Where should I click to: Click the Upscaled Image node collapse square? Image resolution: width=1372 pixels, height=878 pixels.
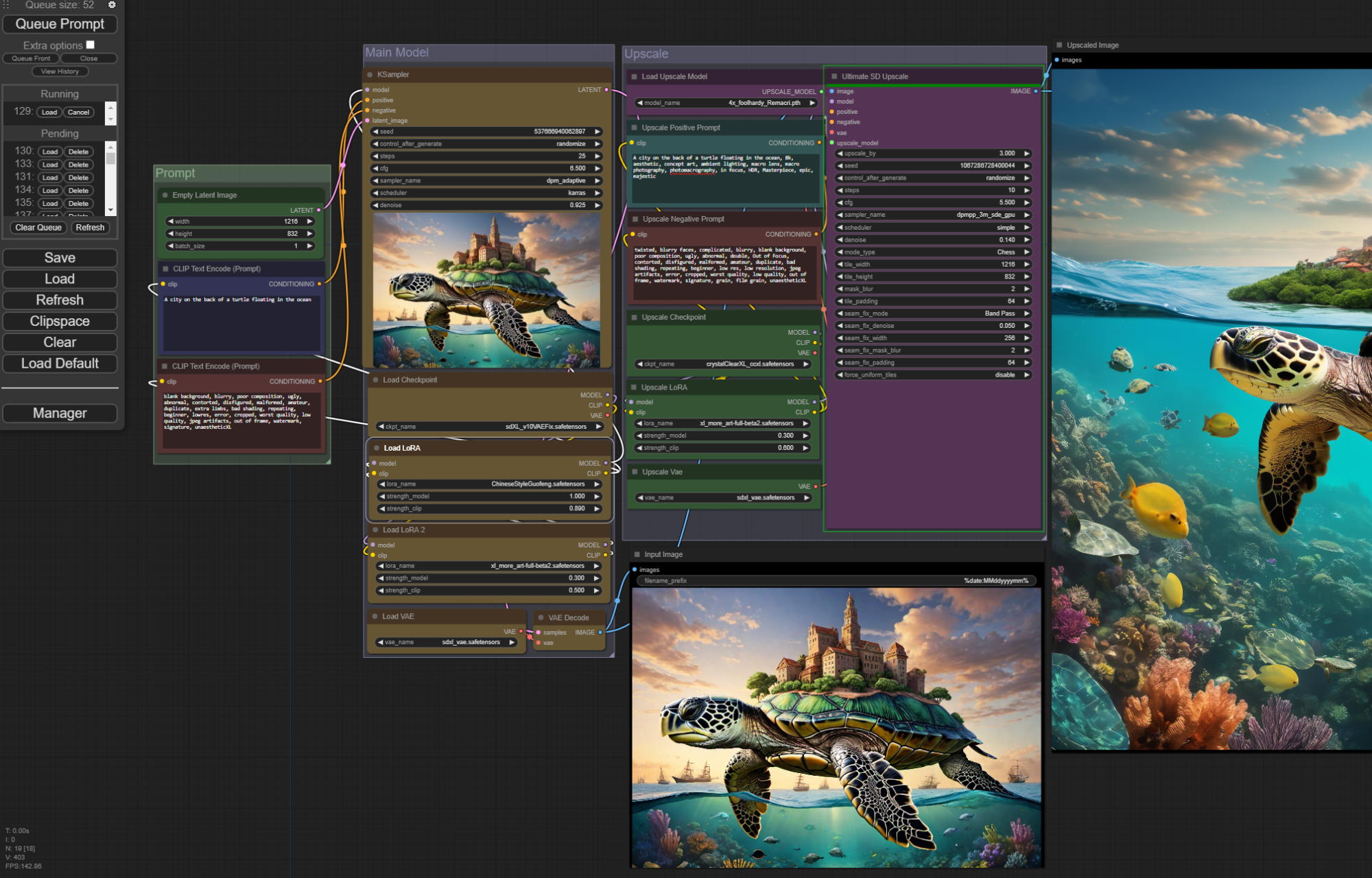1059,45
